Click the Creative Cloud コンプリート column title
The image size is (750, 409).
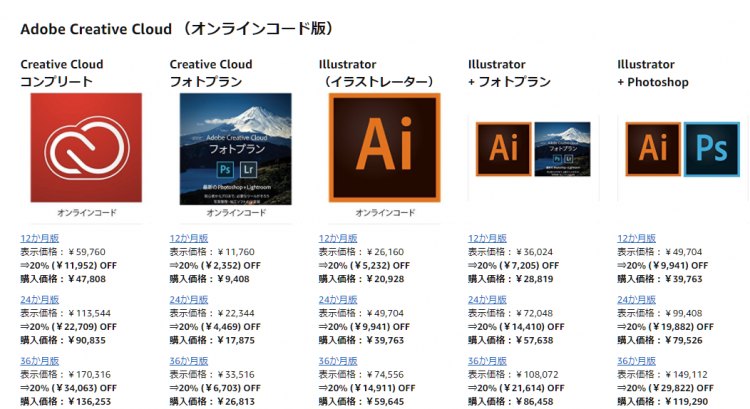click(62, 73)
